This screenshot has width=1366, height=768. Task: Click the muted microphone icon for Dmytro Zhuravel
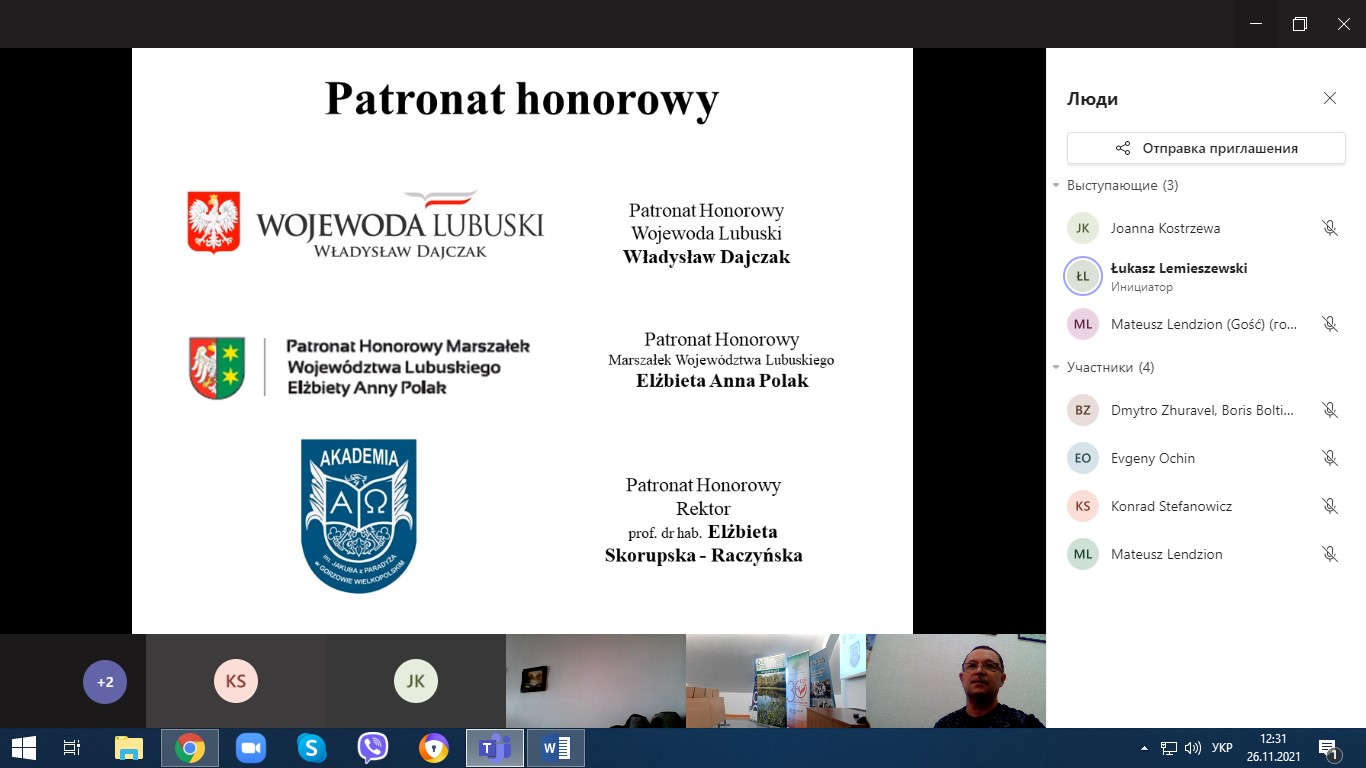tap(1330, 410)
